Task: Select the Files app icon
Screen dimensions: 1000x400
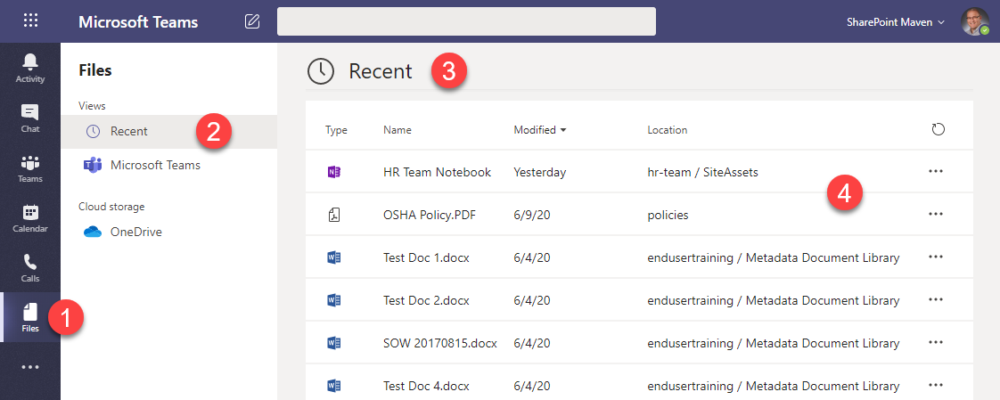Action: point(30,317)
